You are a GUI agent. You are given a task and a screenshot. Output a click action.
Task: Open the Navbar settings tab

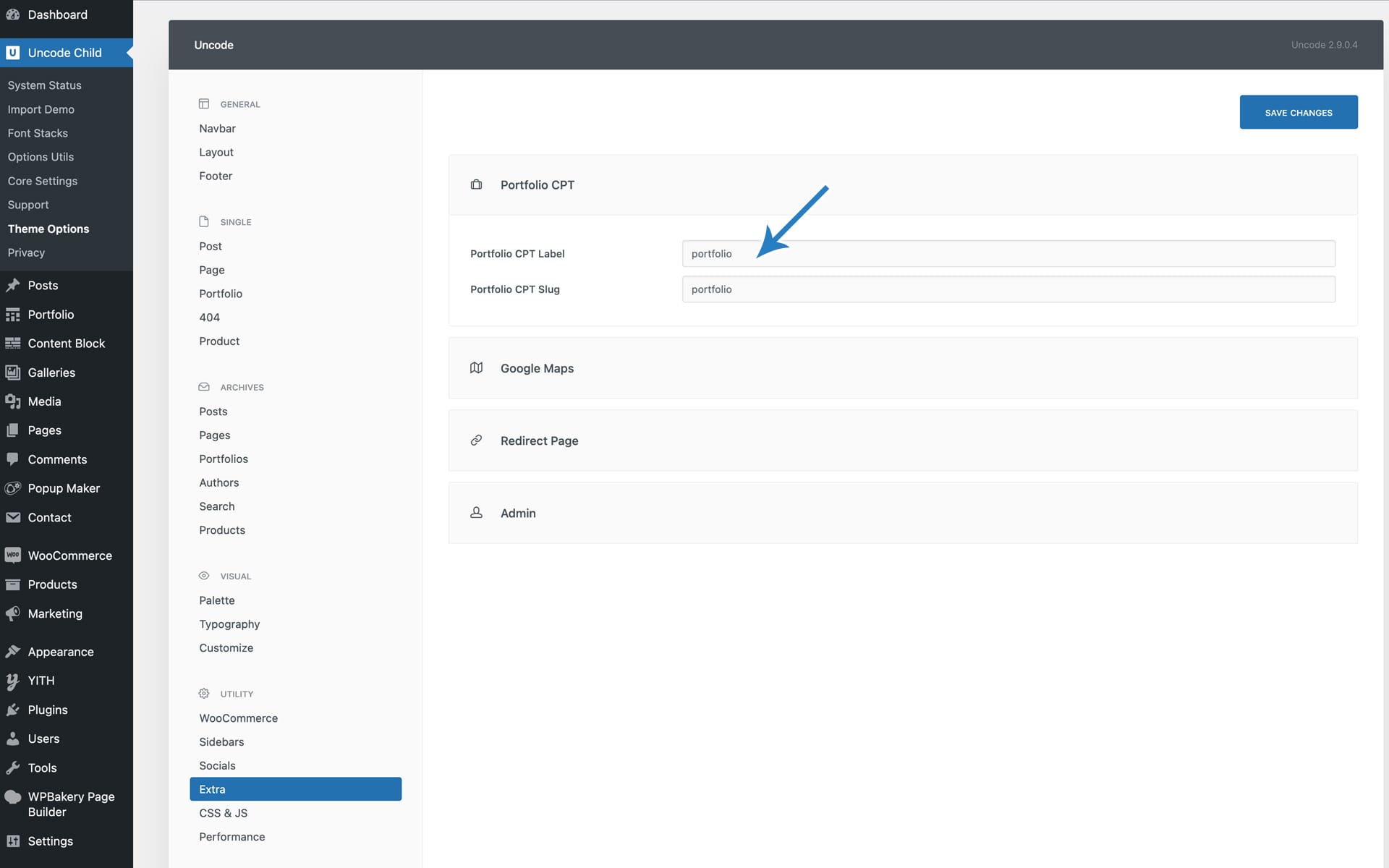coord(217,129)
